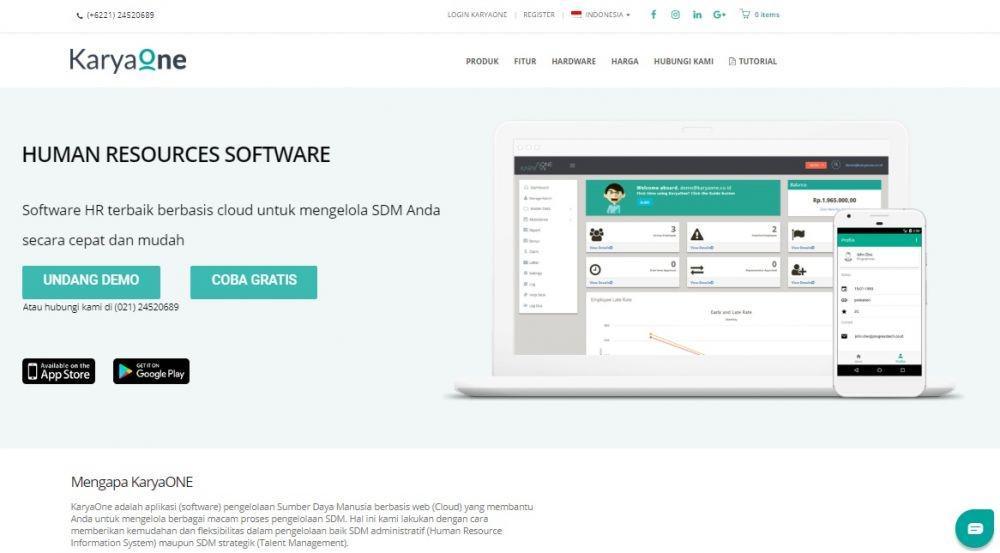
Task: Click text 'Atau hubungi kami di (021) 24520689'
Action: pyautogui.click(x=101, y=307)
